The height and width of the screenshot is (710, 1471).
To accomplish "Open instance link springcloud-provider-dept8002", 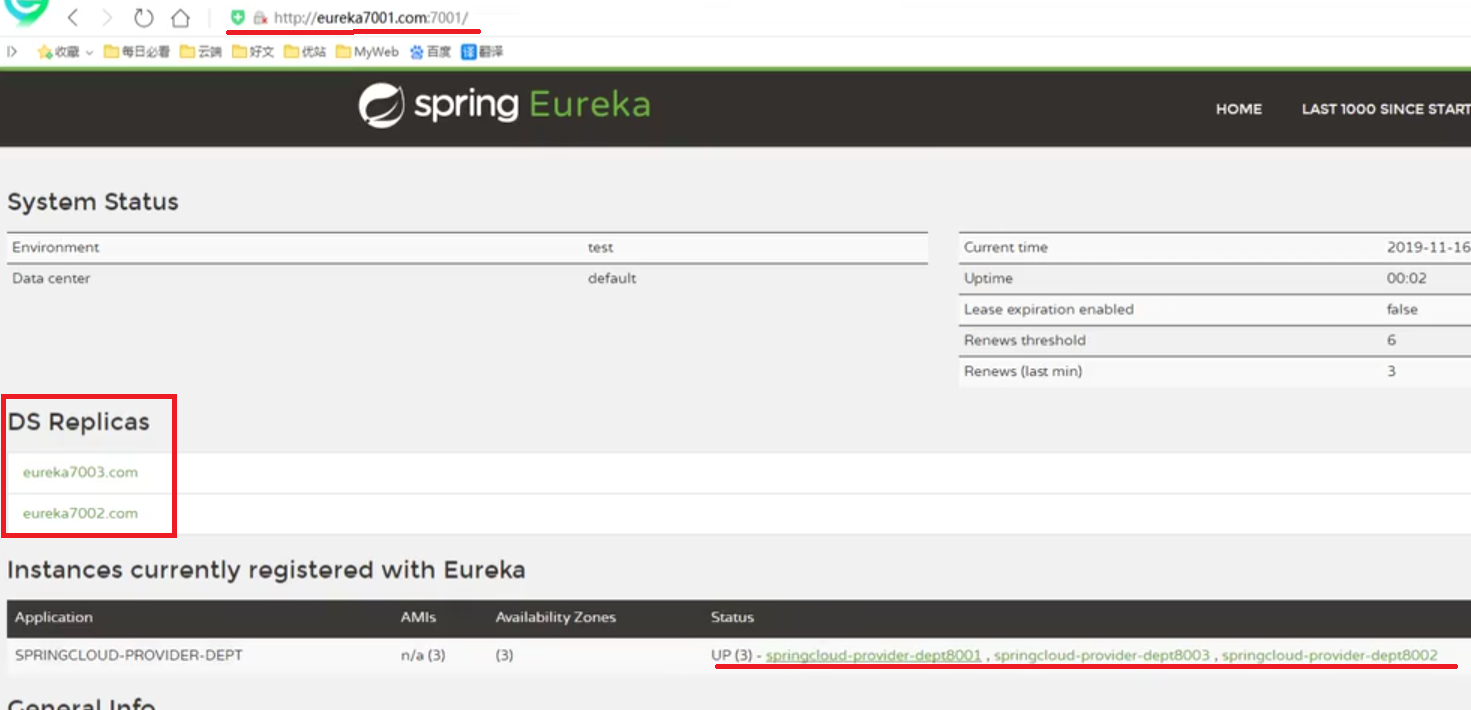I will tap(1330, 655).
